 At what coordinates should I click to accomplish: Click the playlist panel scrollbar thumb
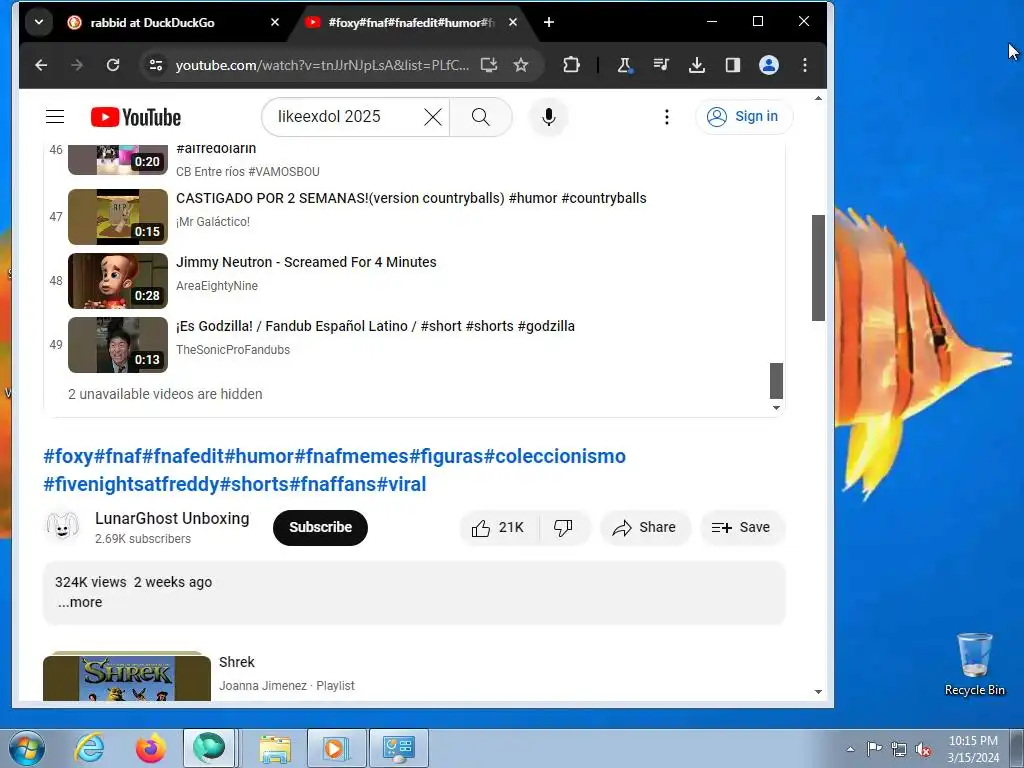[x=776, y=381]
